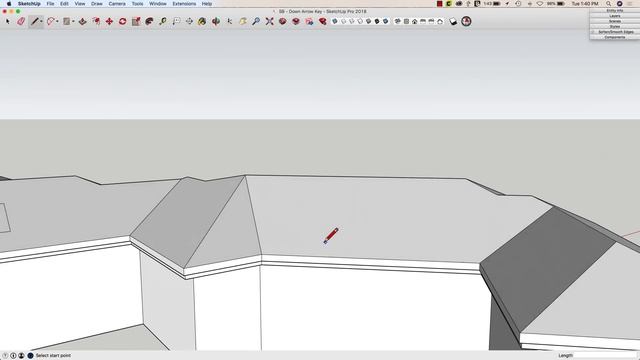Switch to Iso house view
640x360 pixels.
click(398, 21)
